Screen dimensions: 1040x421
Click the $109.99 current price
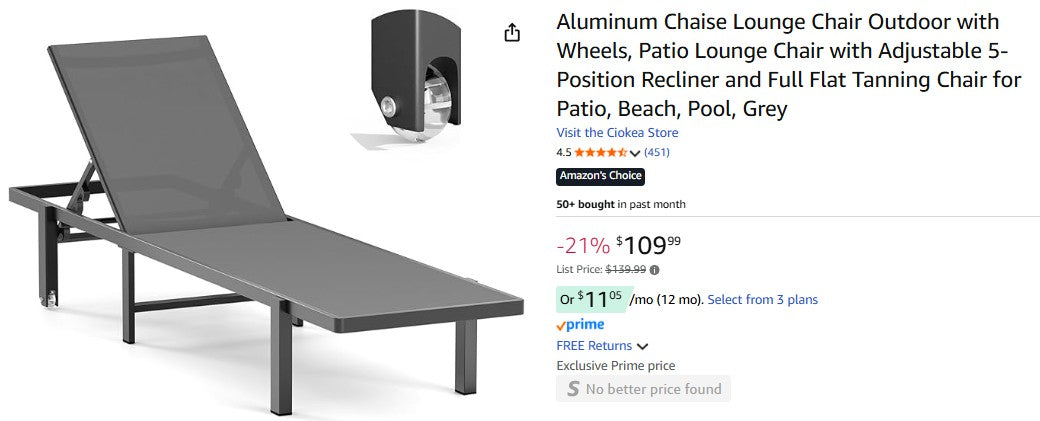click(x=650, y=244)
